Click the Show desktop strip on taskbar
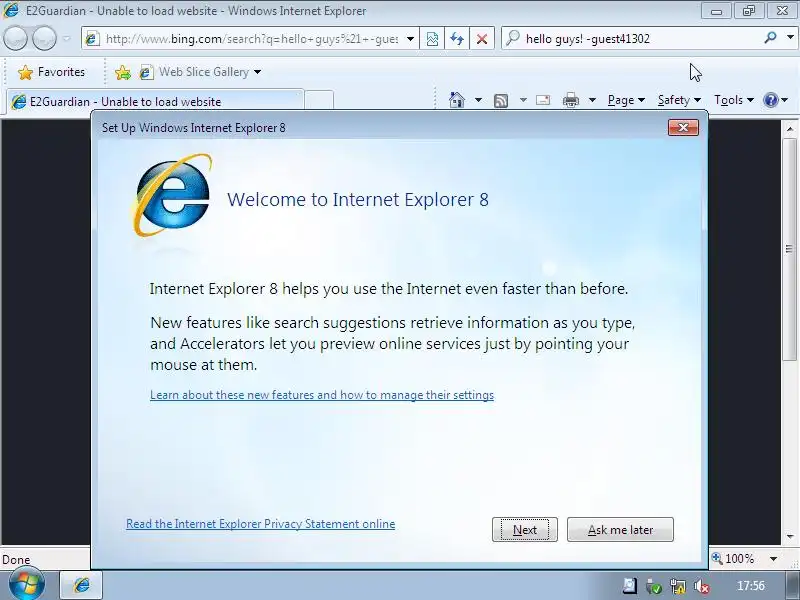This screenshot has width=800, height=600. point(793,585)
